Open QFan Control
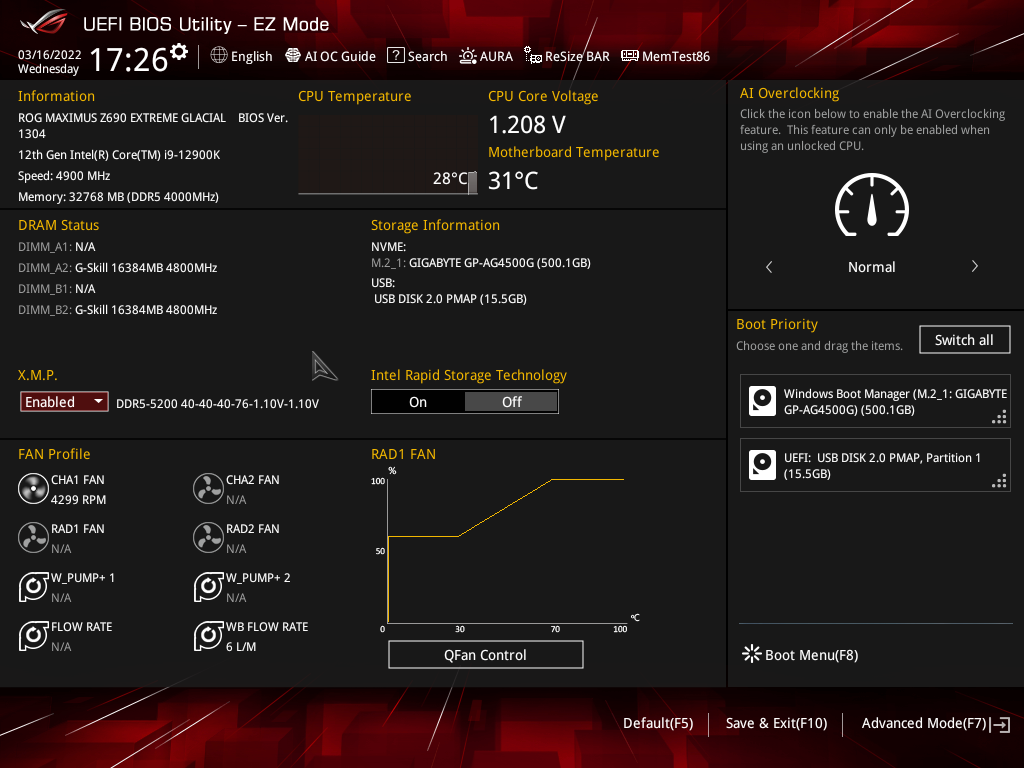Viewport: 1024px width, 768px height. tap(485, 654)
